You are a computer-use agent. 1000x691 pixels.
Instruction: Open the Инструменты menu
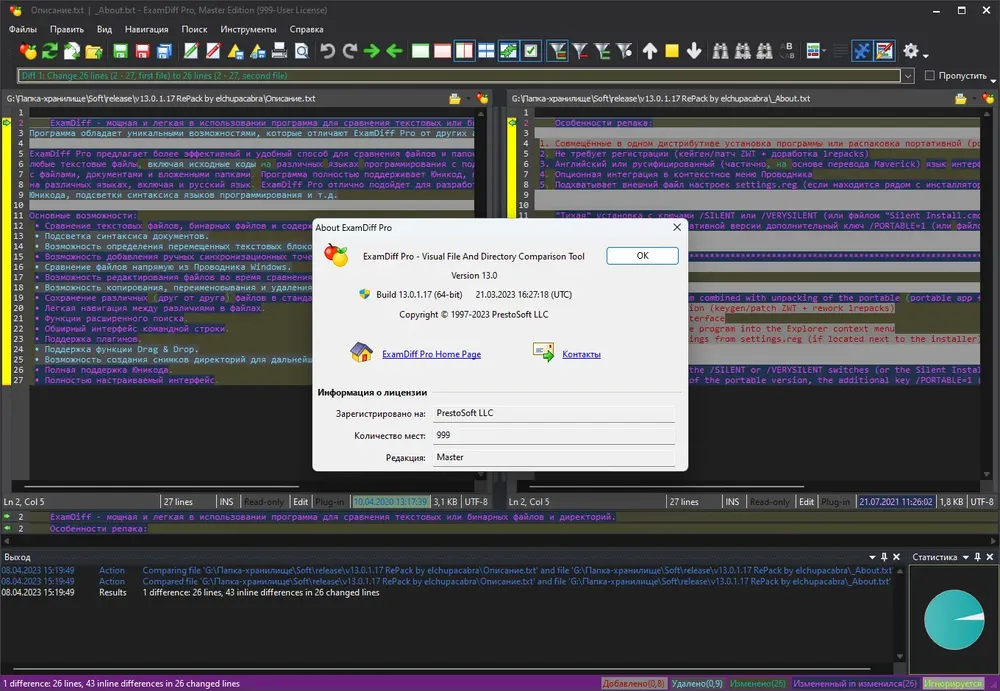248,29
